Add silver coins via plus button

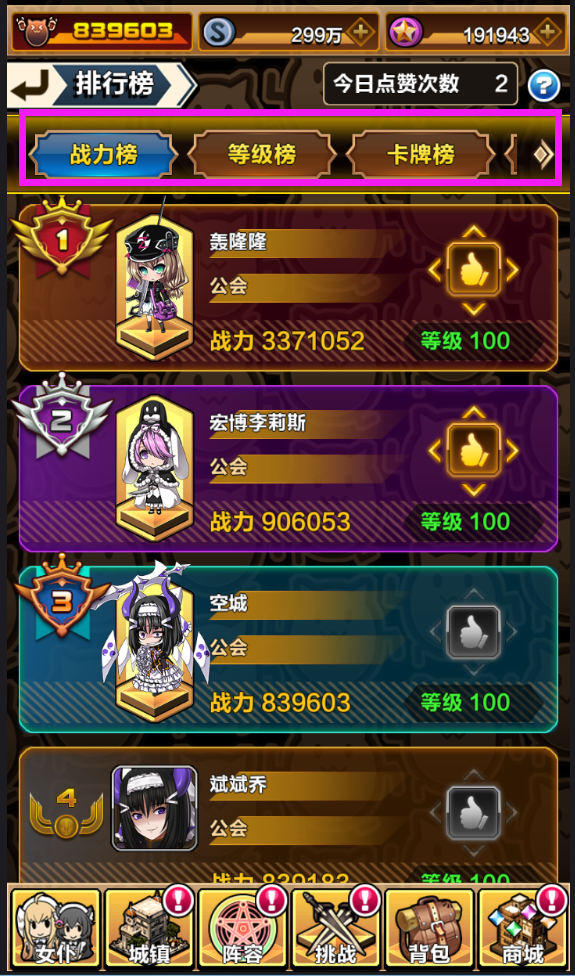pyautogui.click(x=360, y=32)
